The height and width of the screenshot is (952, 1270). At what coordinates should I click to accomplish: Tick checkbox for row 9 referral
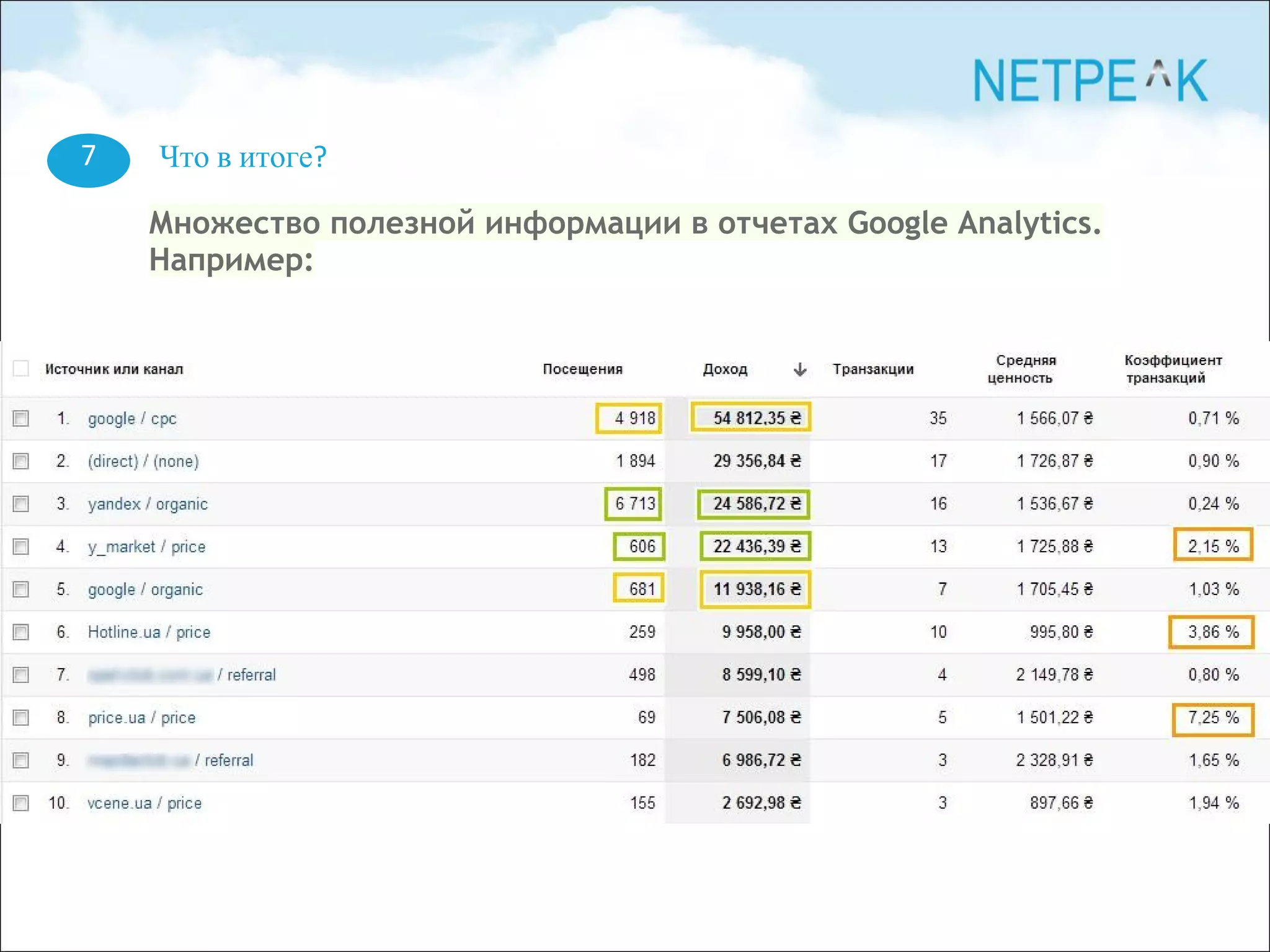[x=21, y=760]
